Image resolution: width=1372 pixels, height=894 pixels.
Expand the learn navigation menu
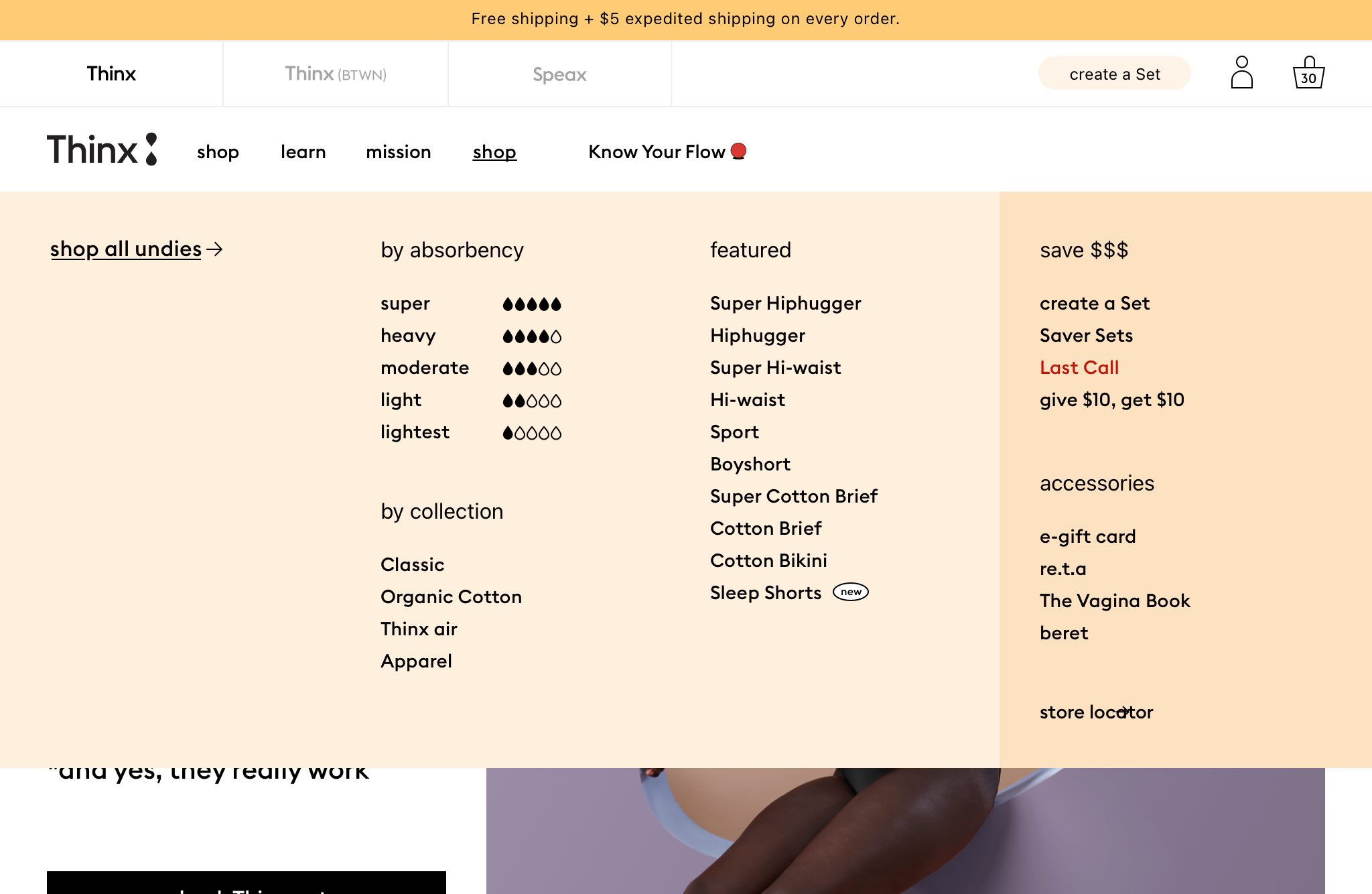click(x=303, y=152)
